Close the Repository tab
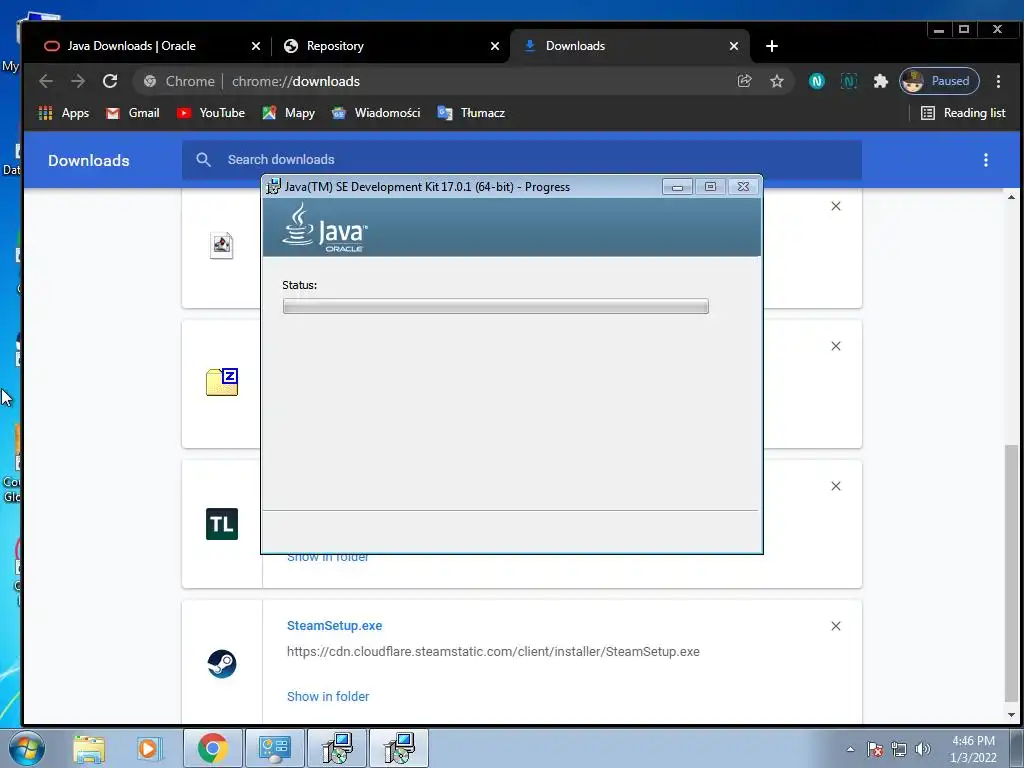Viewport: 1024px width, 768px height. point(495,46)
